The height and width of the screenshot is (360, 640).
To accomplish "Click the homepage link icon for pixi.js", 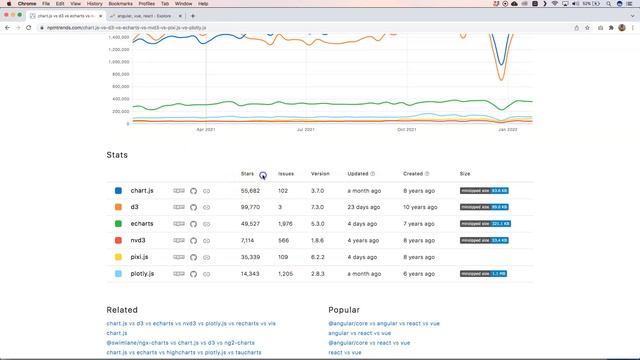I will (207, 258).
